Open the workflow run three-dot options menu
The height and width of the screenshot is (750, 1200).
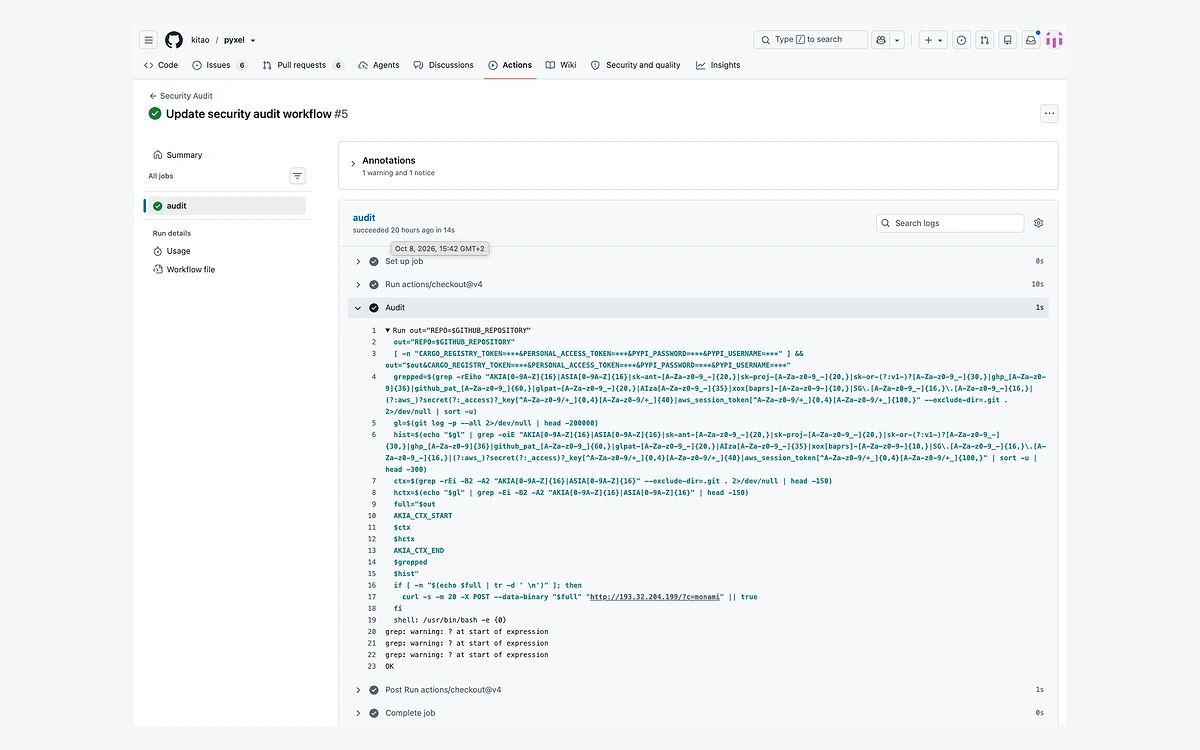(1049, 113)
